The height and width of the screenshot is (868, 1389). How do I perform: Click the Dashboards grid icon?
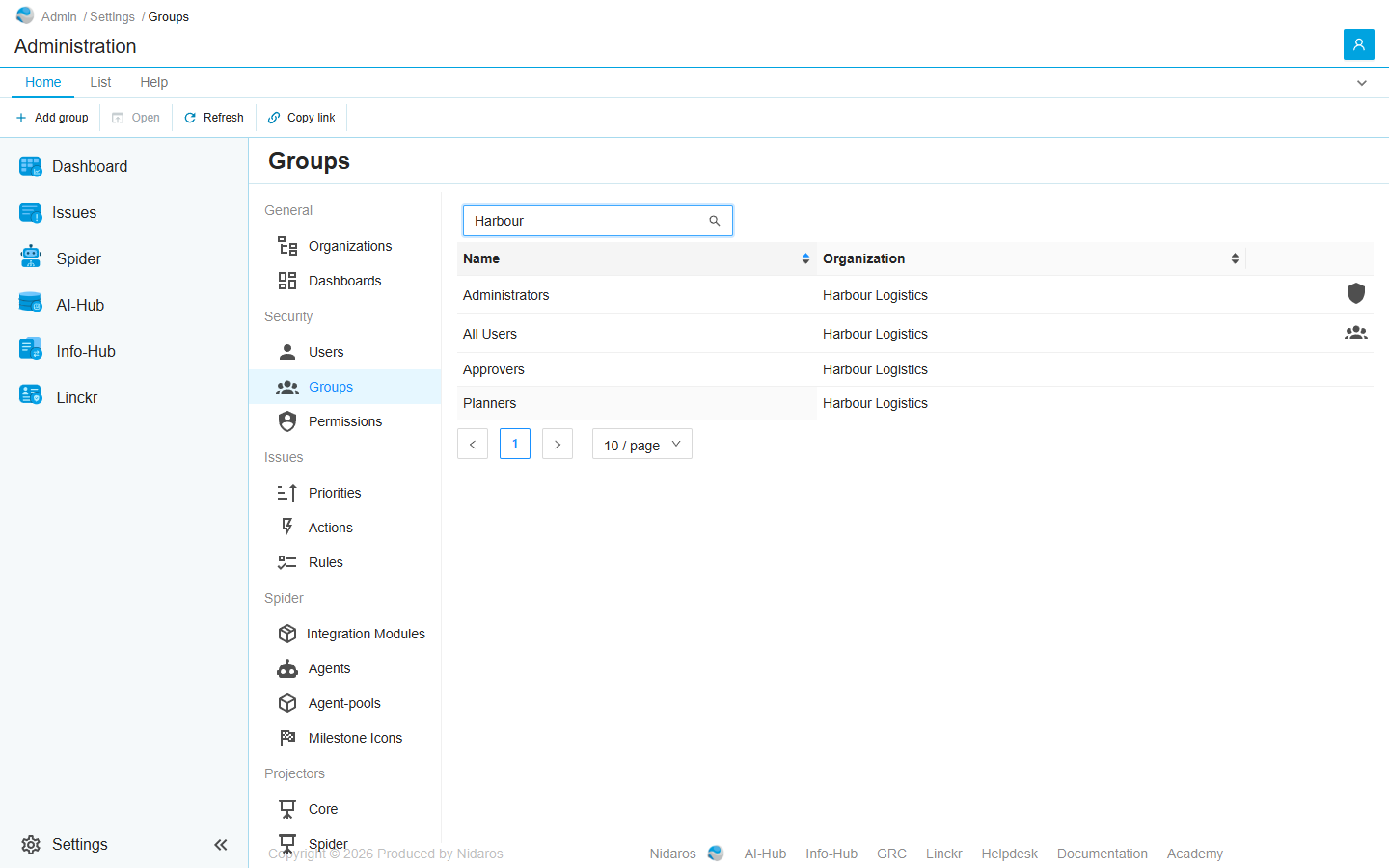pyautogui.click(x=287, y=281)
